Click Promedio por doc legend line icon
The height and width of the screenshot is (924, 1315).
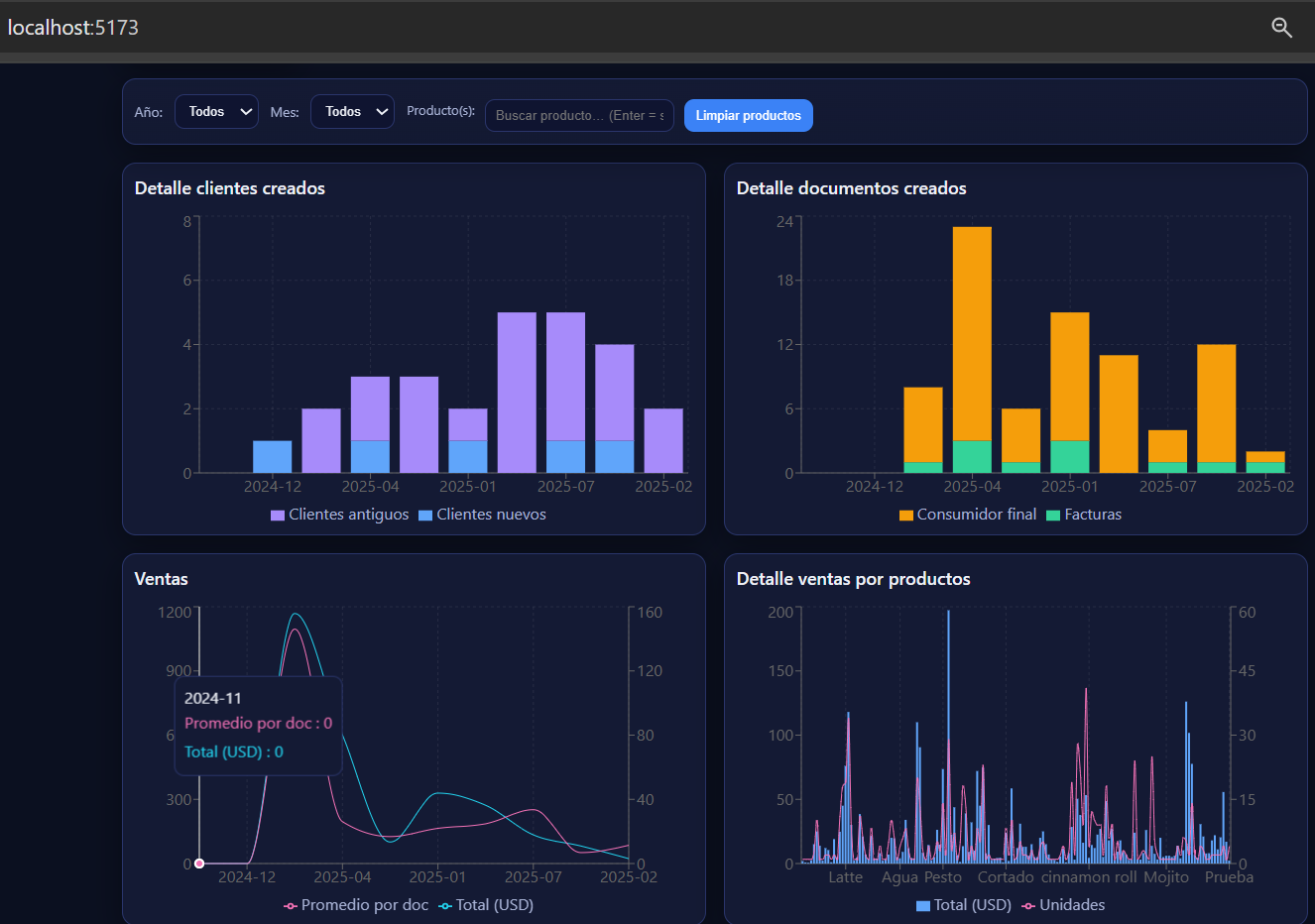click(x=291, y=906)
